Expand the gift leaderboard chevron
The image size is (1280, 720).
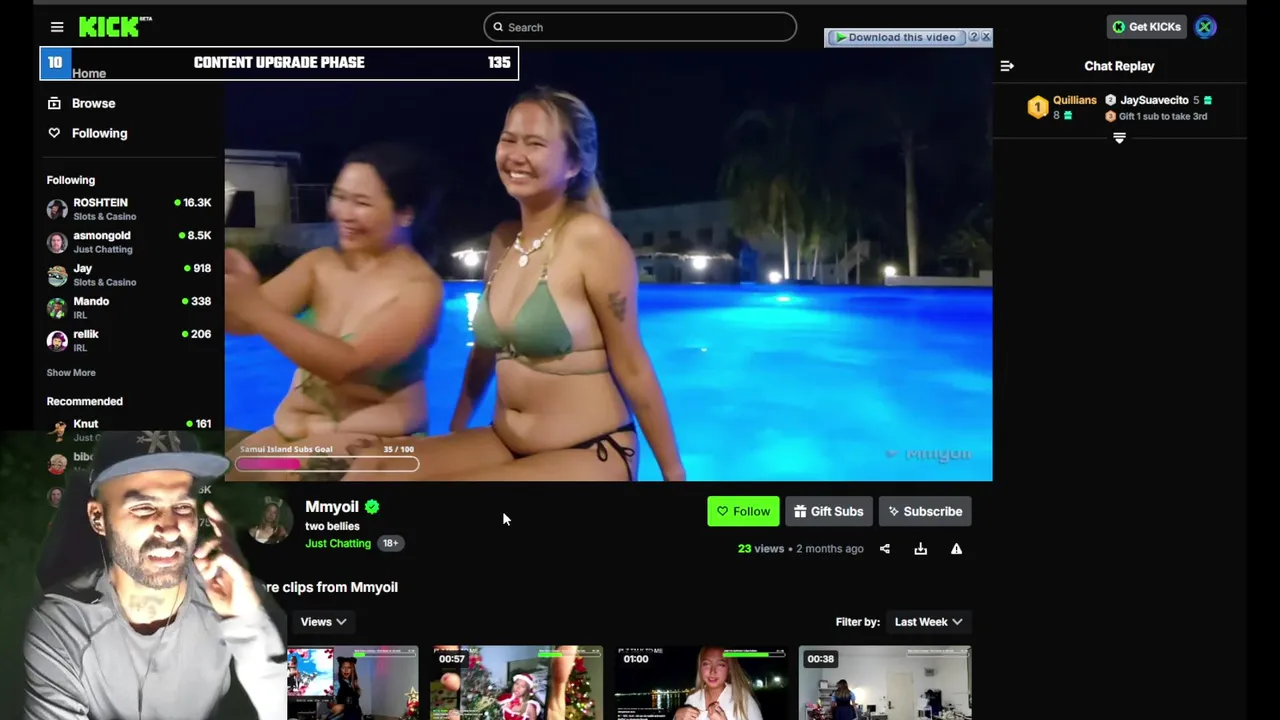[1119, 138]
